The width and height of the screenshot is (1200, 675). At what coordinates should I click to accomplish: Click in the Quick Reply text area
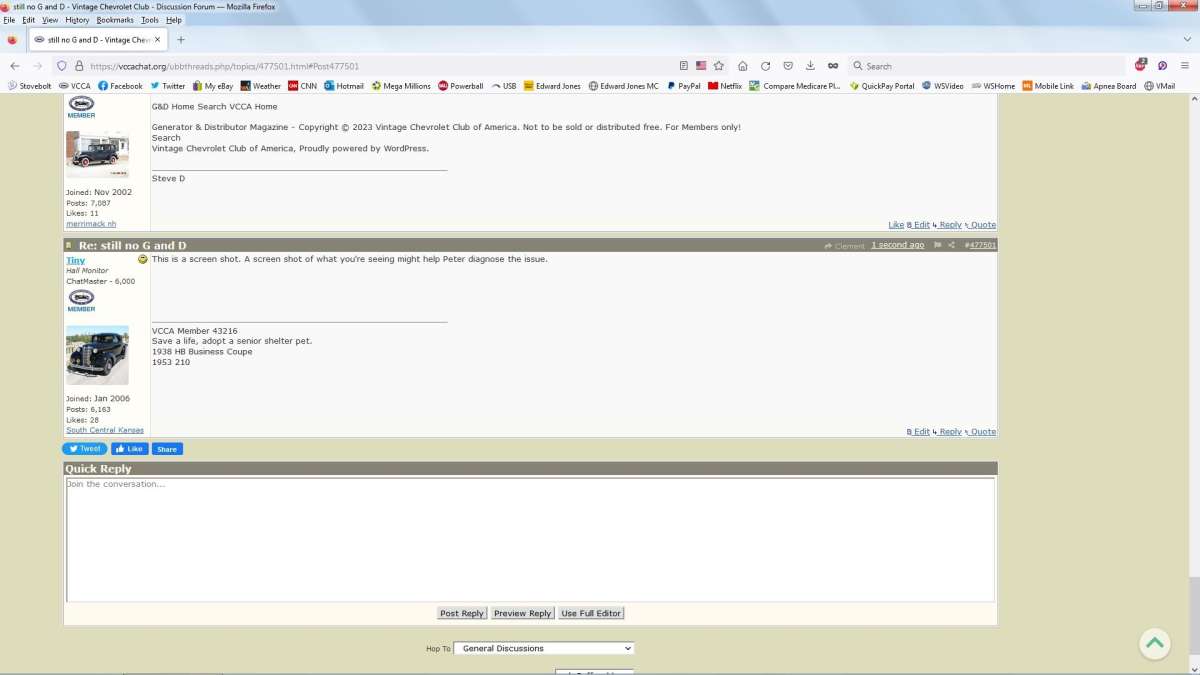click(530, 540)
